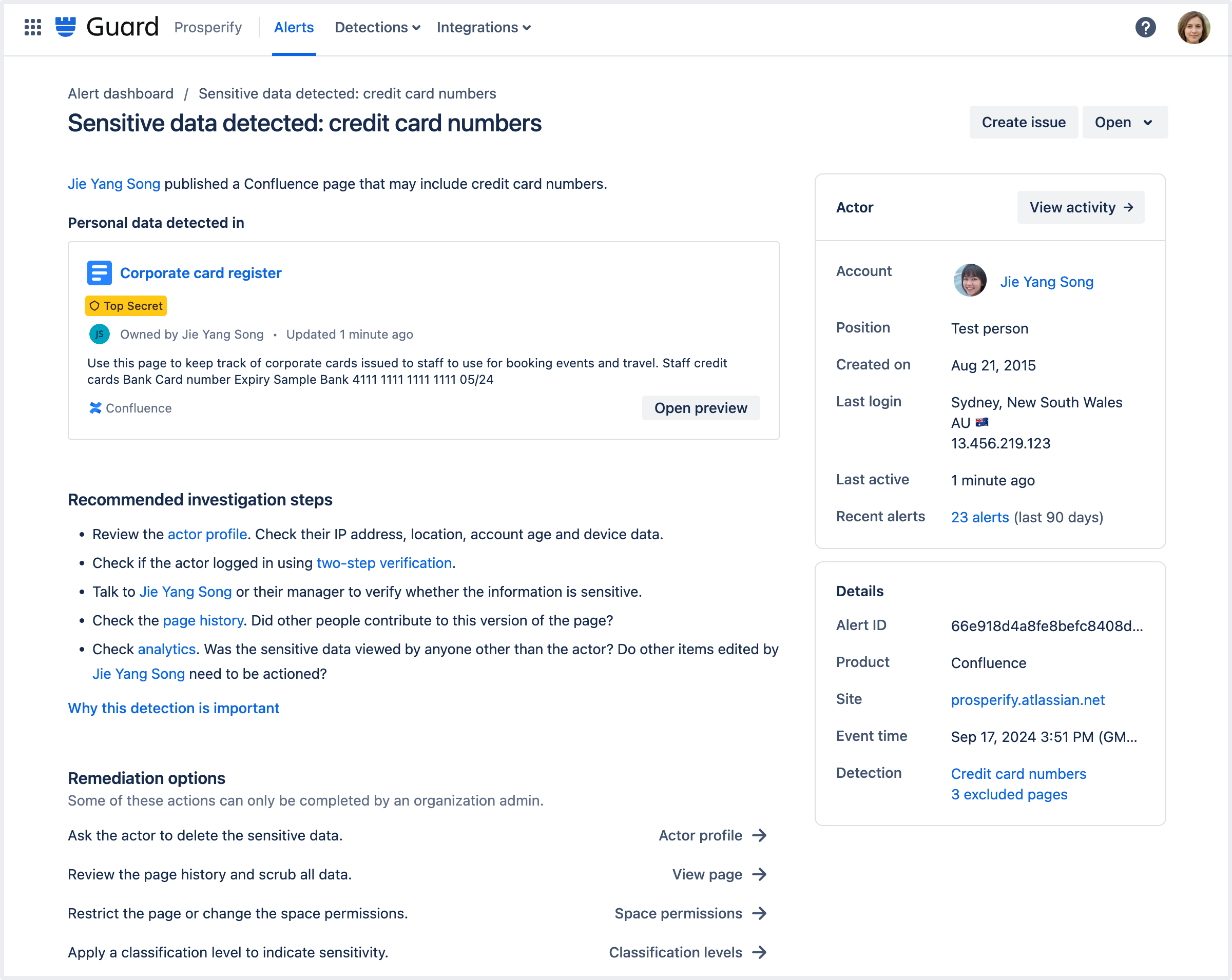The width and height of the screenshot is (1232, 980).
Task: Open the page history link
Action: point(203,620)
